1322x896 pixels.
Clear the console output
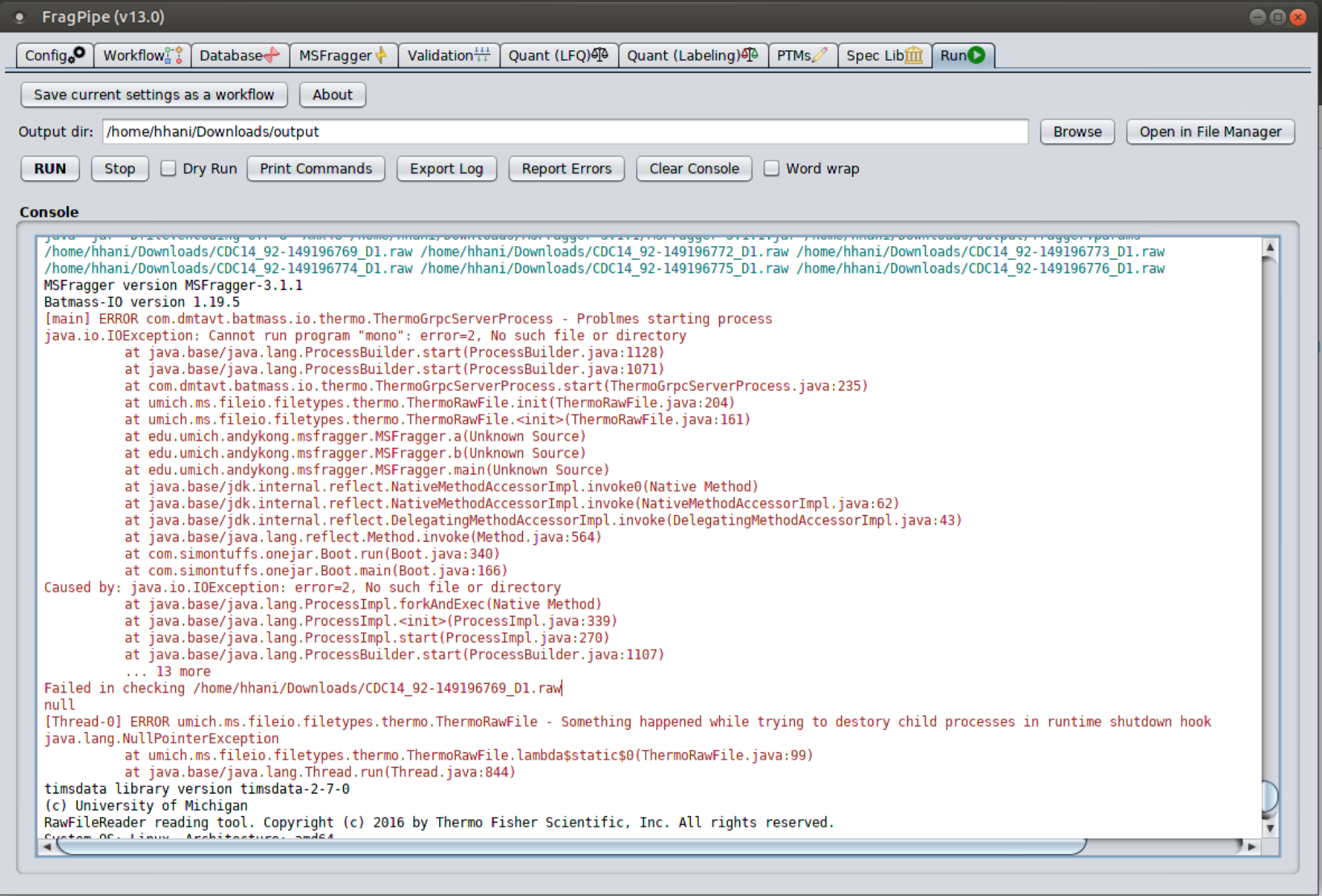coord(693,169)
